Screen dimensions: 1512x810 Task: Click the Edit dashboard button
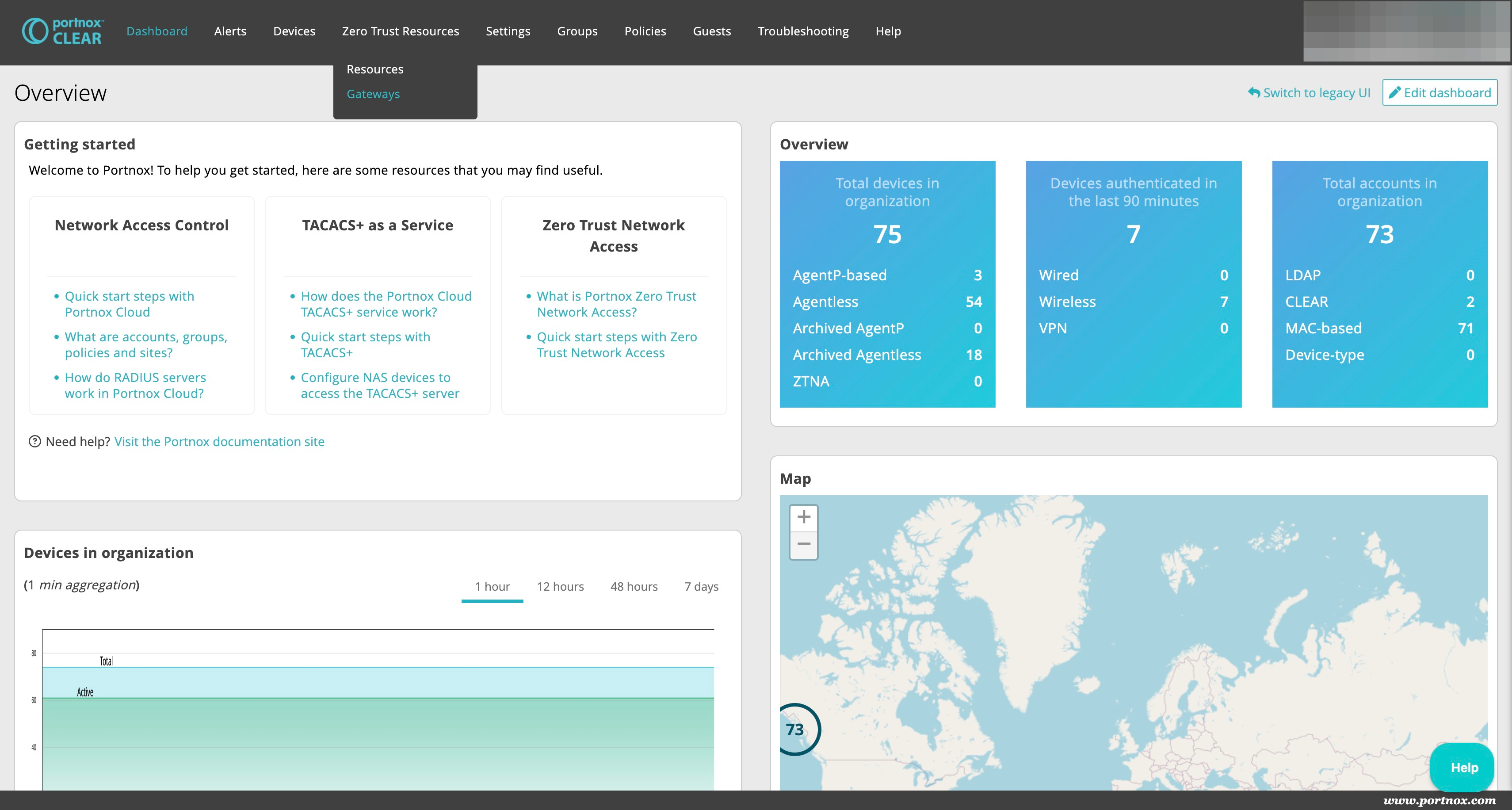(x=1440, y=93)
